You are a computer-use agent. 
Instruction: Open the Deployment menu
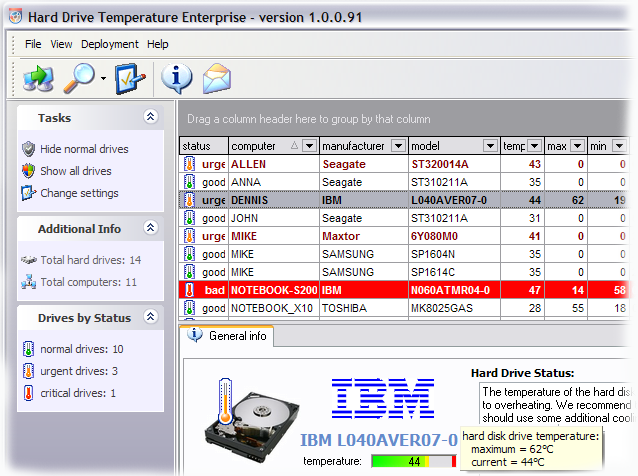[x=109, y=44]
